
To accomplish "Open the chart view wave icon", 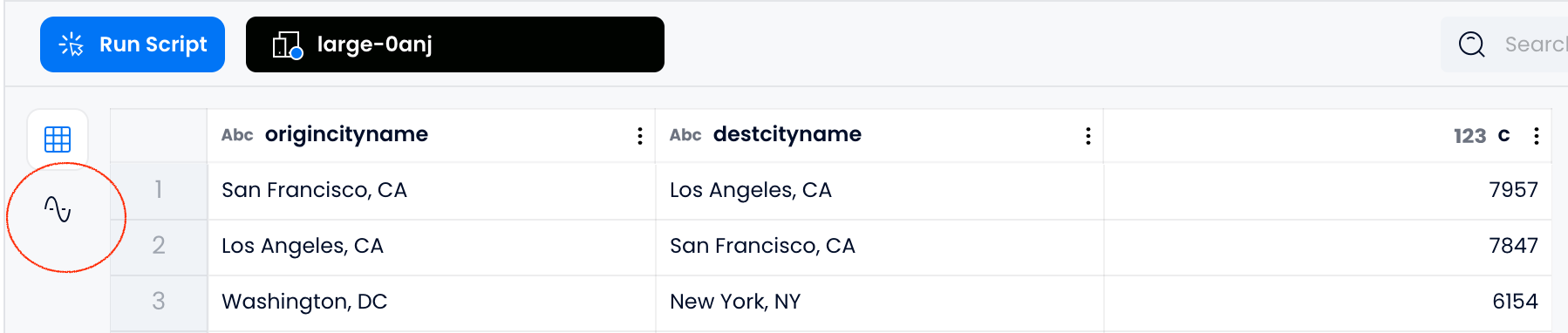I will [x=58, y=209].
